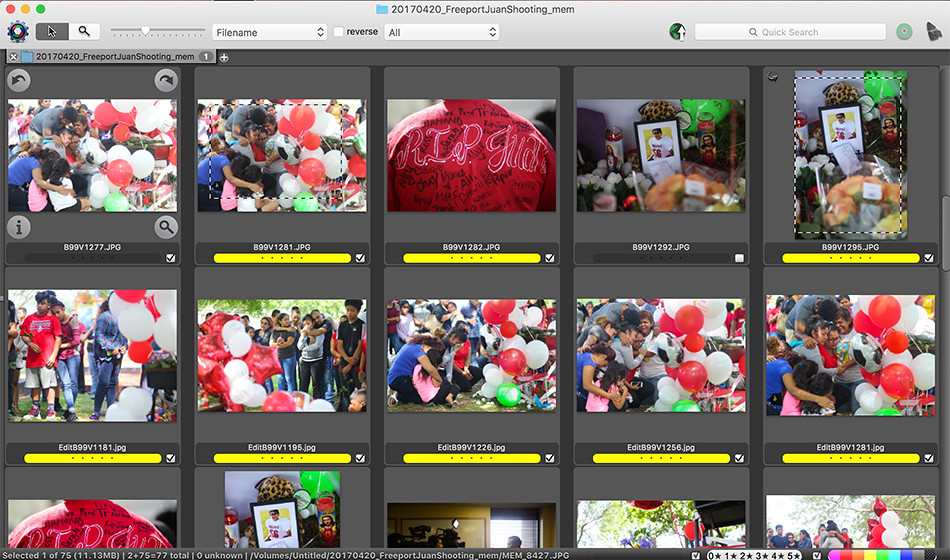
Task: Click the folder icon in the contact sheet tab
Action: (27, 57)
